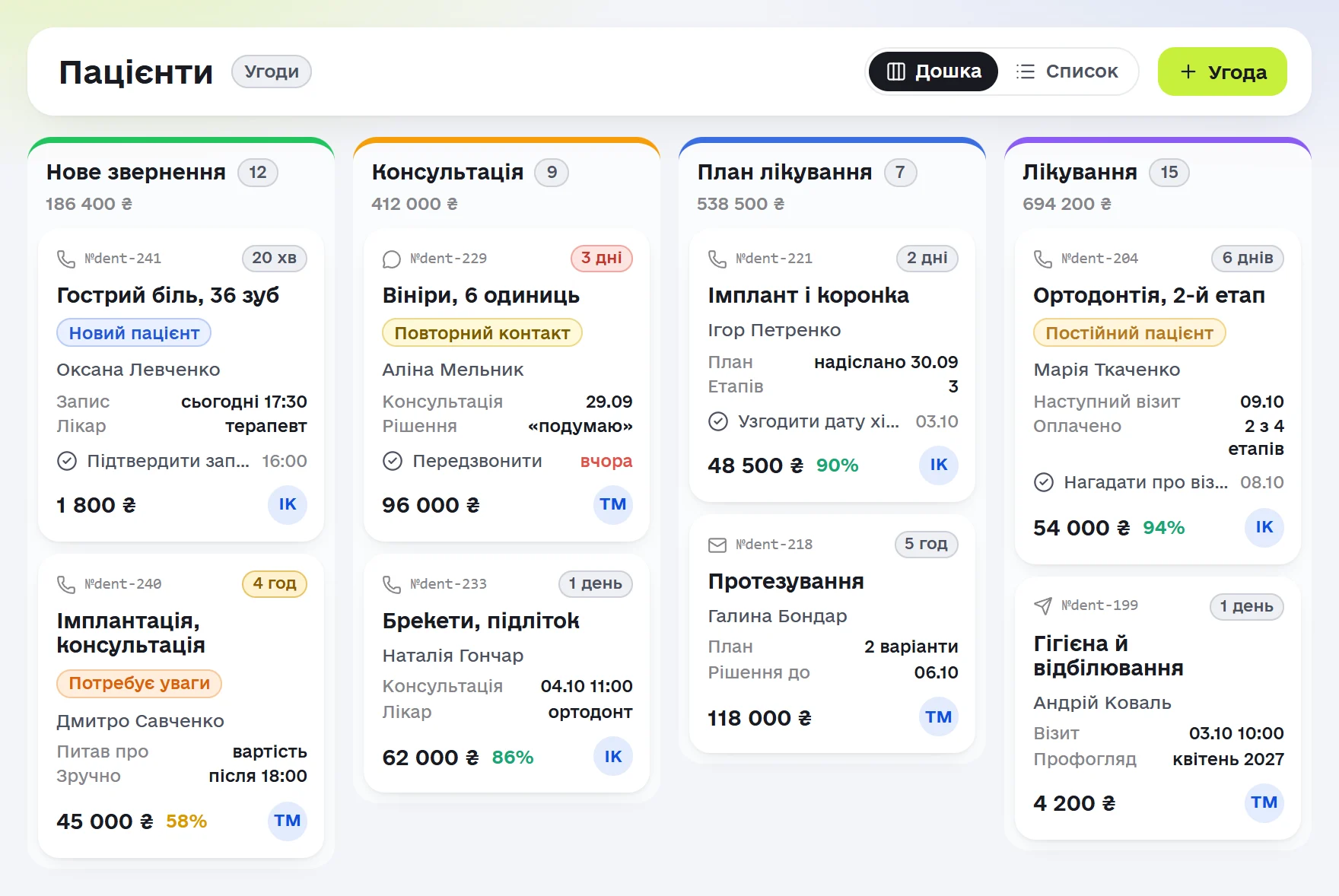Screen dimensions: 1339x896
Task: Complete the 'Узгодити дату хі...' task
Action: coord(718,421)
